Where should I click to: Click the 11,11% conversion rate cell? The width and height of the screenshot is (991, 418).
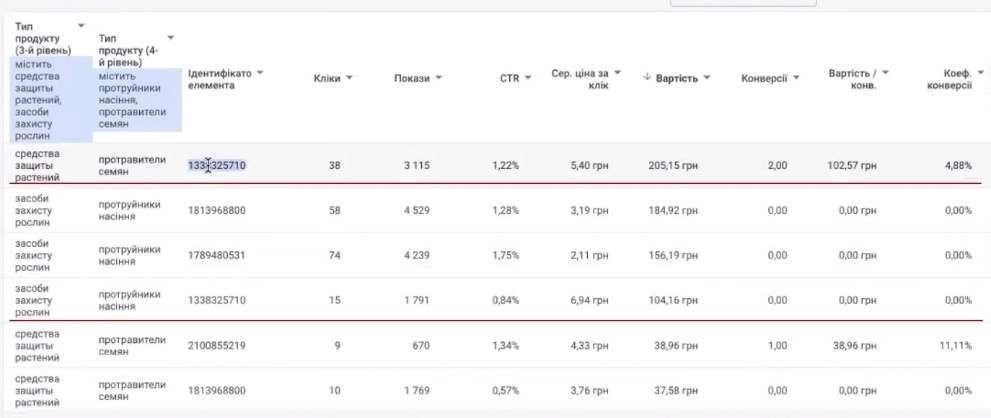(957, 345)
